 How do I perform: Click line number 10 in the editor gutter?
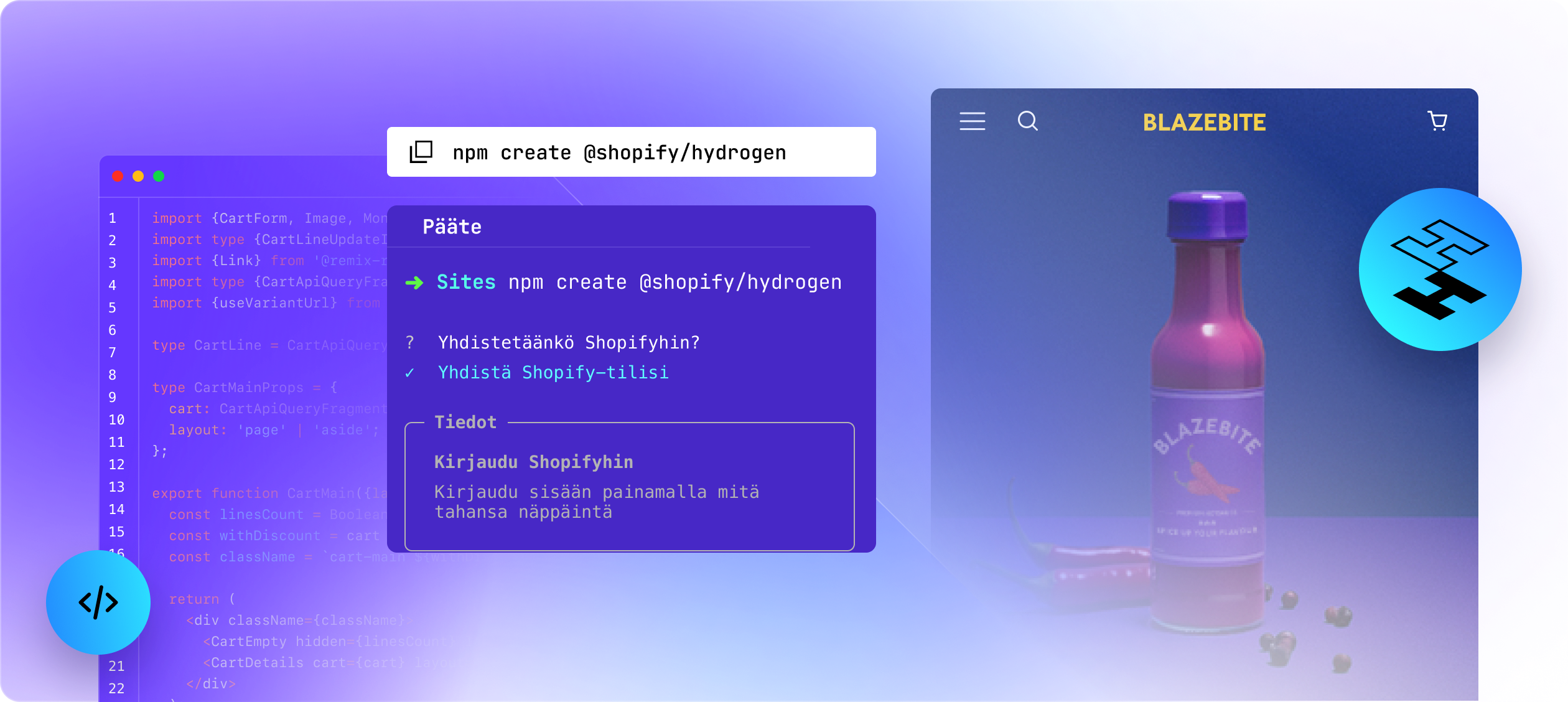pos(116,419)
